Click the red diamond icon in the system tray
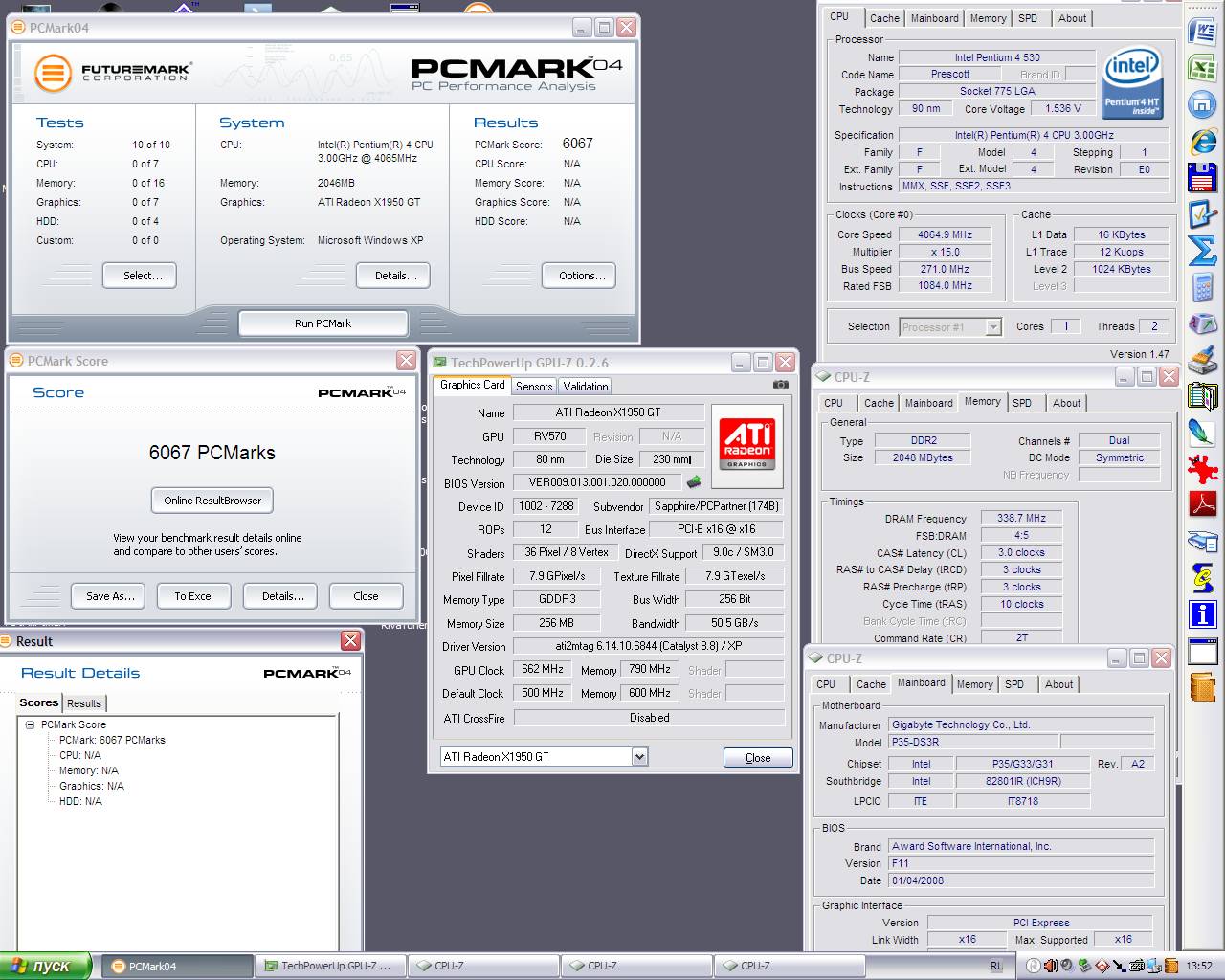This screenshot has width=1225, height=980. pyautogui.click(x=1102, y=966)
